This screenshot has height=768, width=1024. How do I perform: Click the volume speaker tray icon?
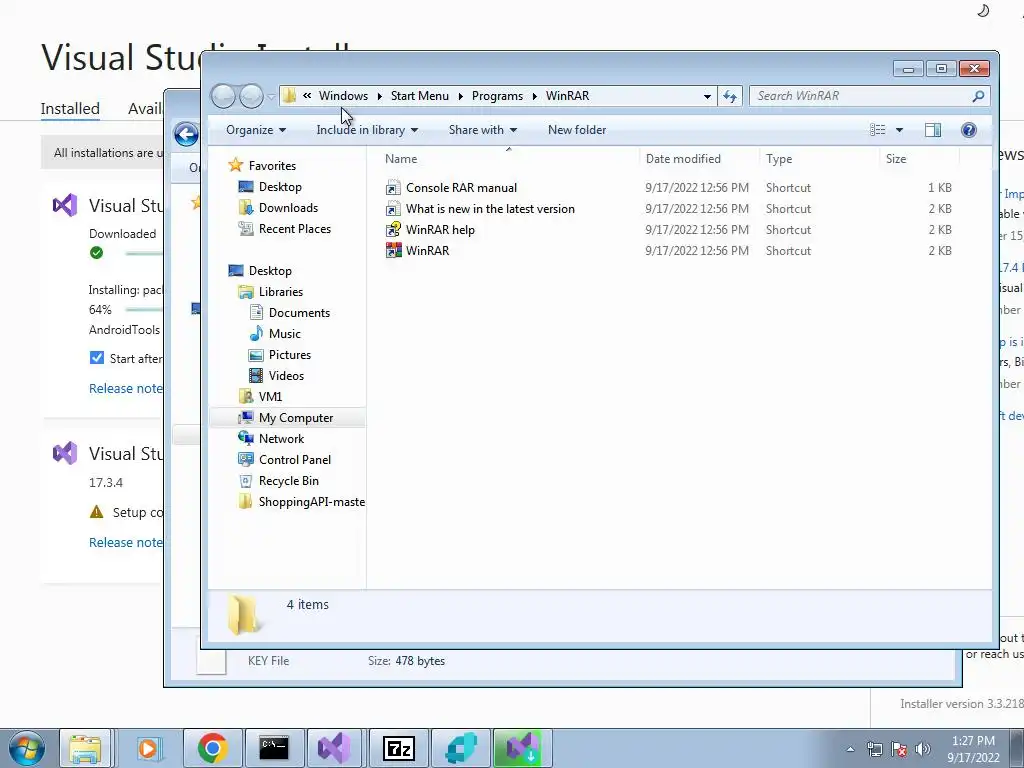[x=923, y=749]
